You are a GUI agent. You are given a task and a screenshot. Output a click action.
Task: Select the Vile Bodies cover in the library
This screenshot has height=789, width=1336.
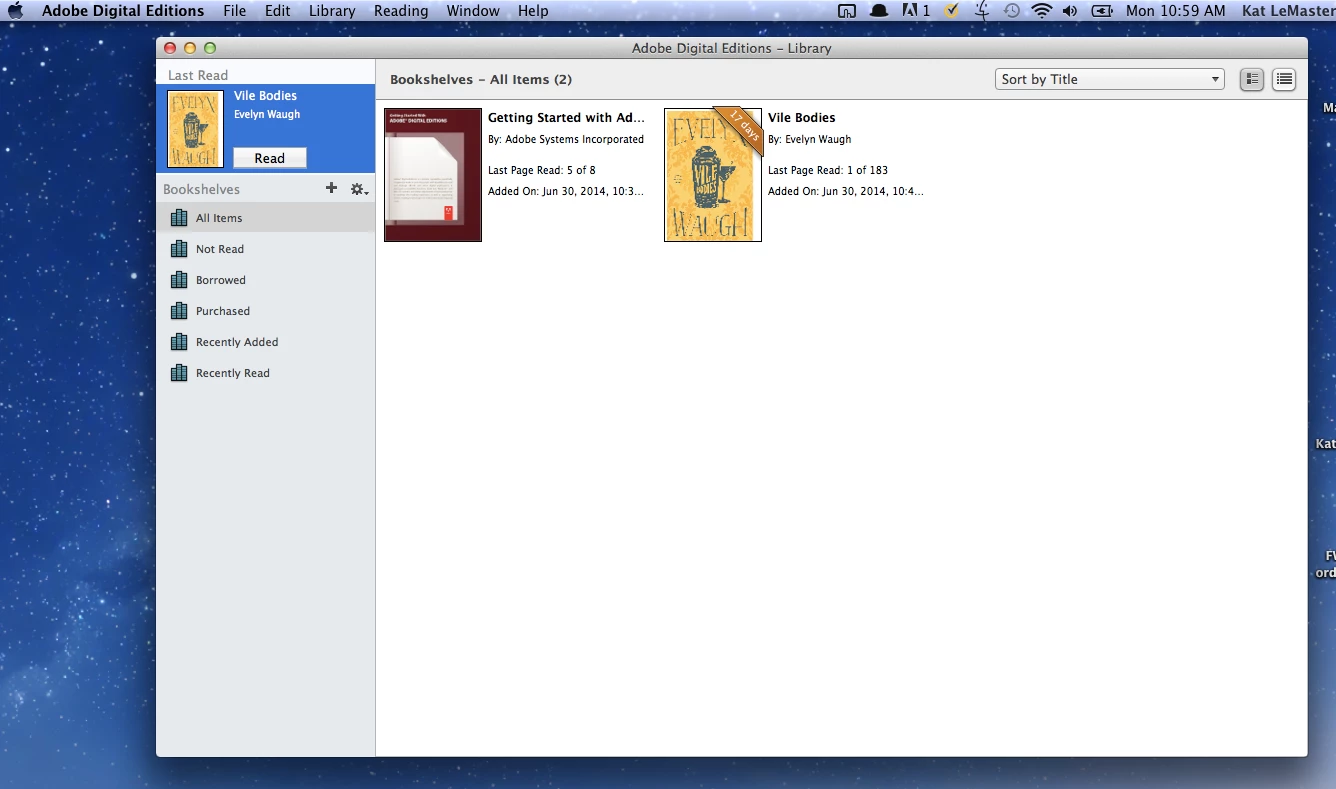(x=713, y=175)
